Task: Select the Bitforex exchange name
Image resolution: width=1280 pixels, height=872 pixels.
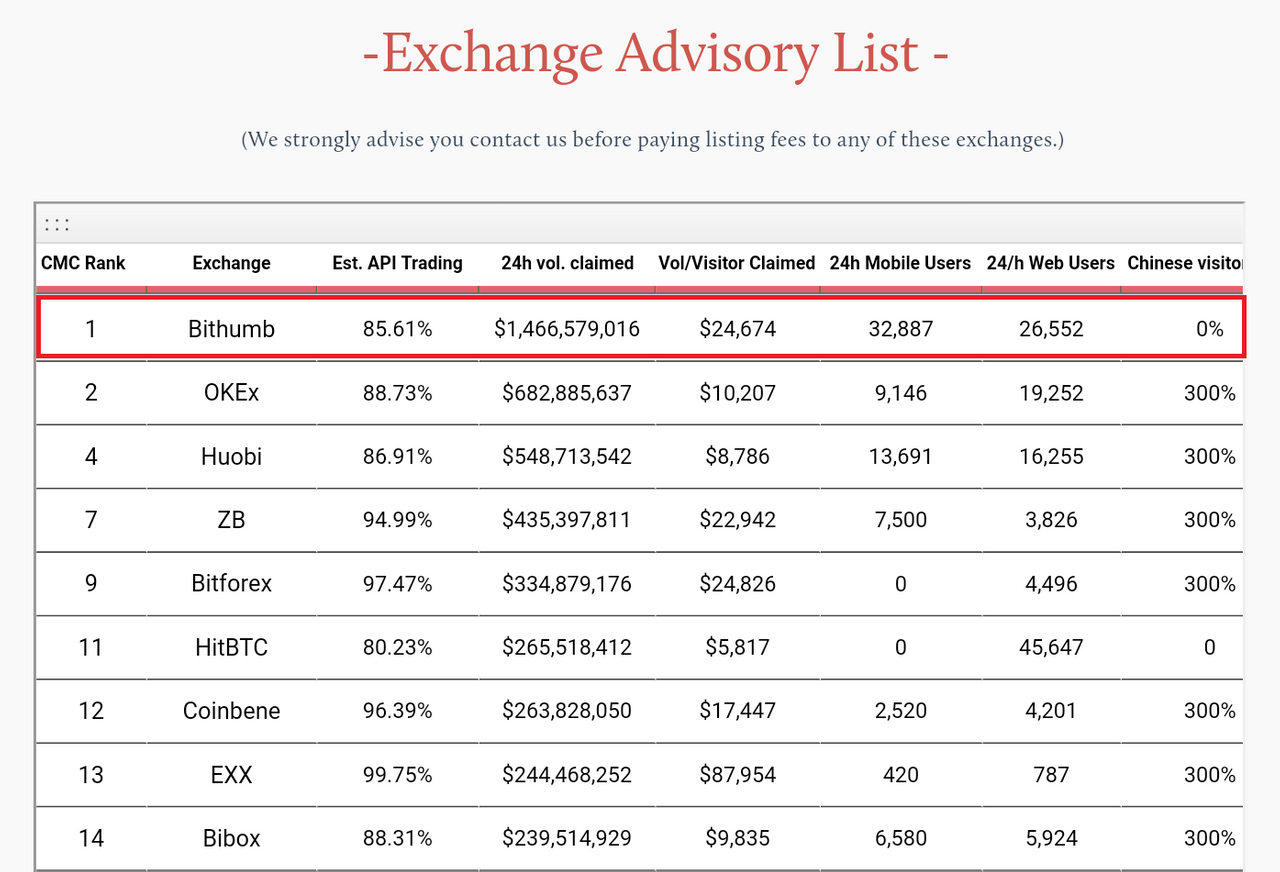Action: 231,584
